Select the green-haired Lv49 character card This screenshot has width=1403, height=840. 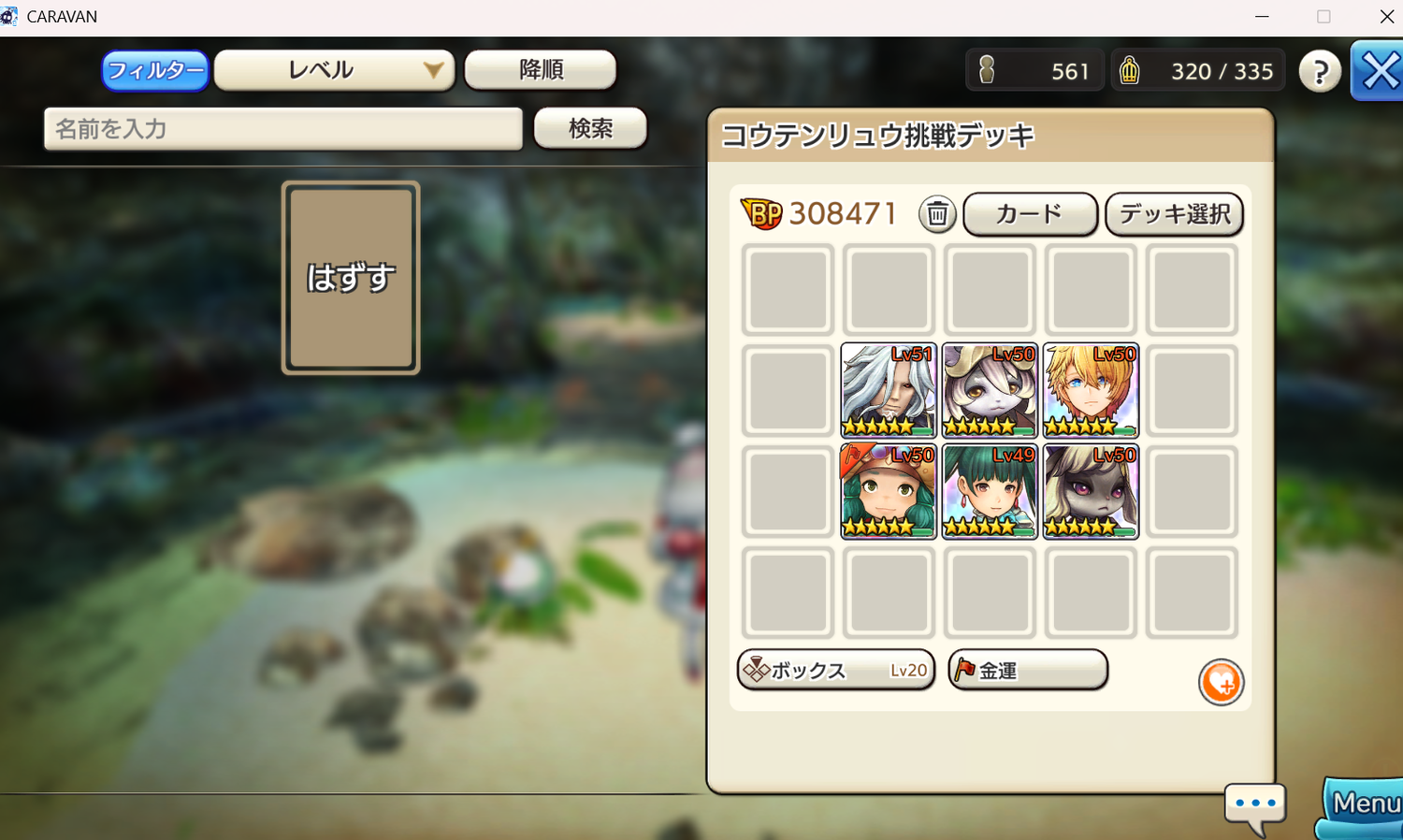(990, 491)
